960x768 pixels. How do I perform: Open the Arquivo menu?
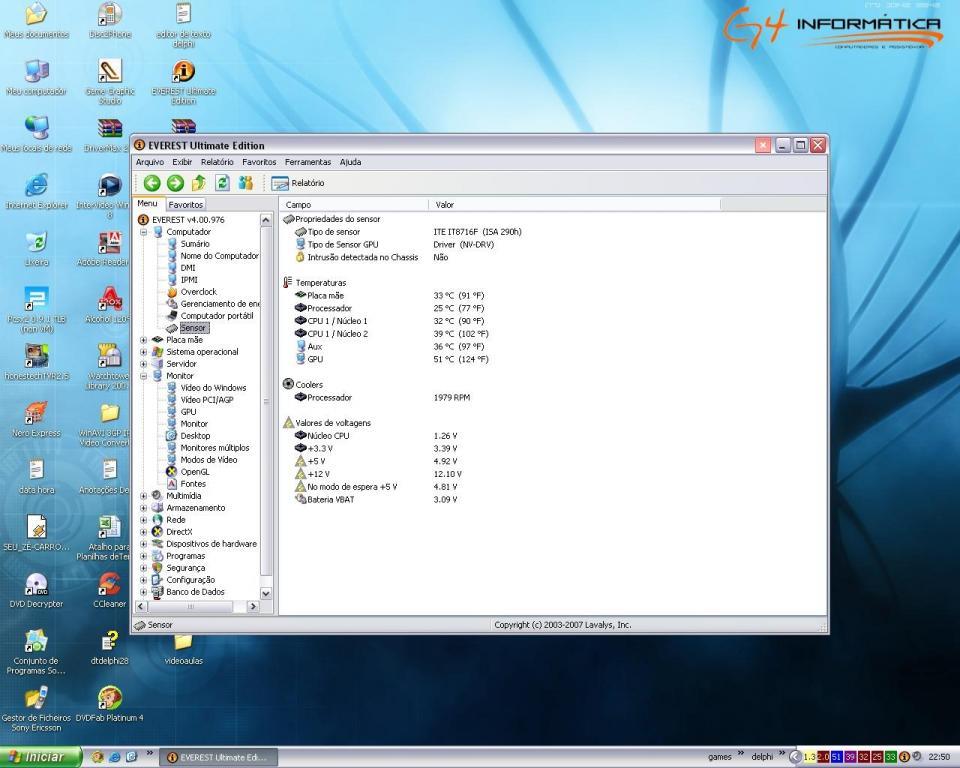(149, 162)
